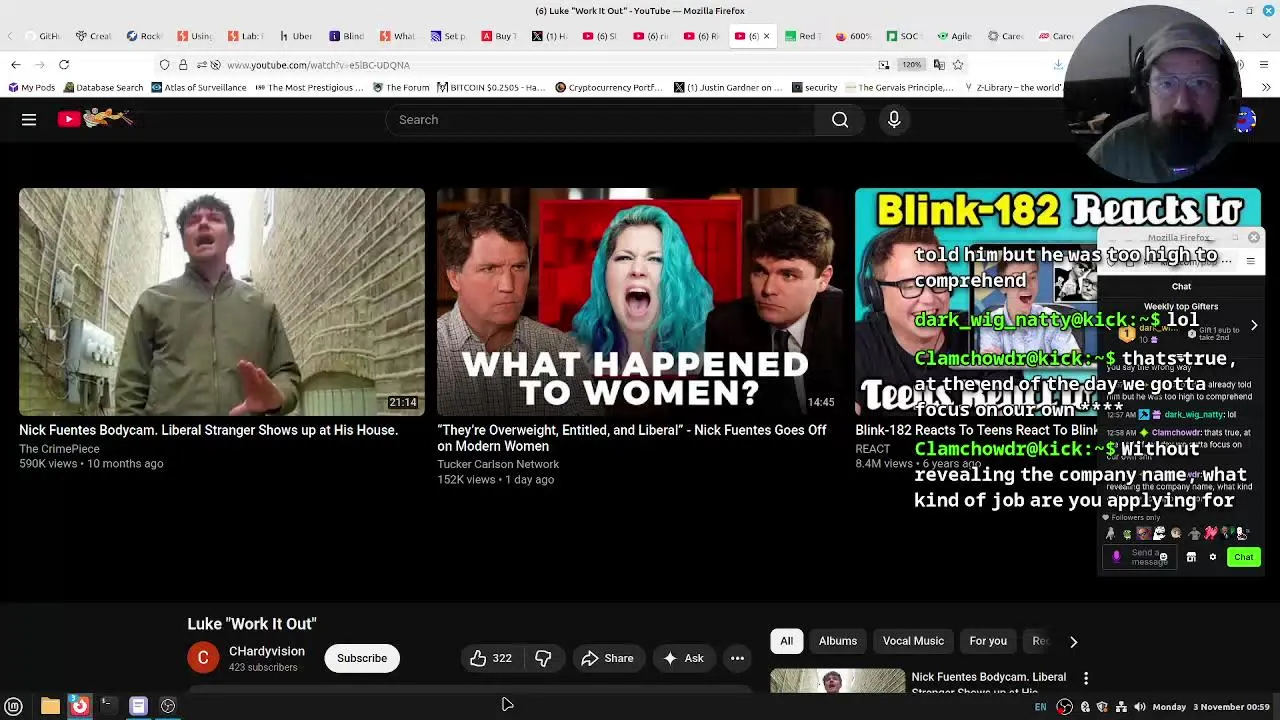Image resolution: width=1280 pixels, height=720 pixels.
Task: Click green Chat button in popup
Action: (x=1243, y=557)
